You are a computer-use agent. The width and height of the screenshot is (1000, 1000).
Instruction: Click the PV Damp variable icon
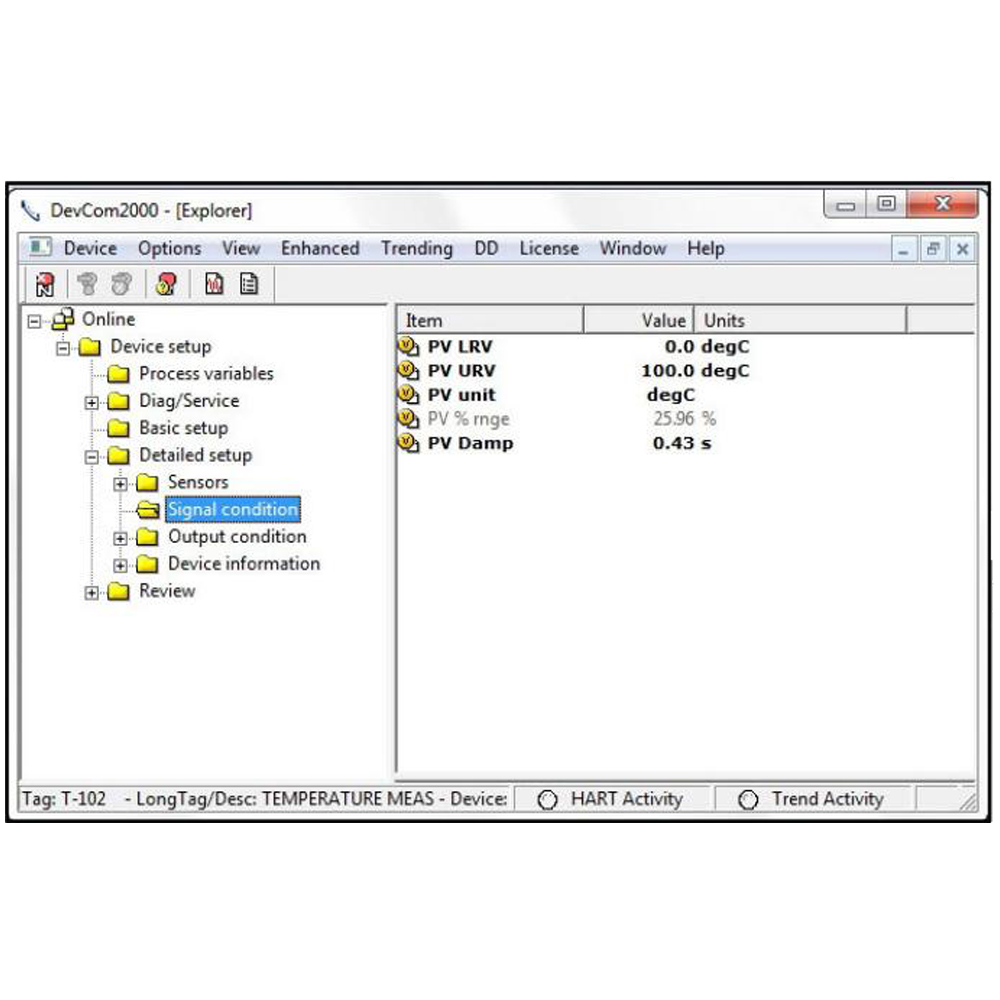click(x=408, y=443)
